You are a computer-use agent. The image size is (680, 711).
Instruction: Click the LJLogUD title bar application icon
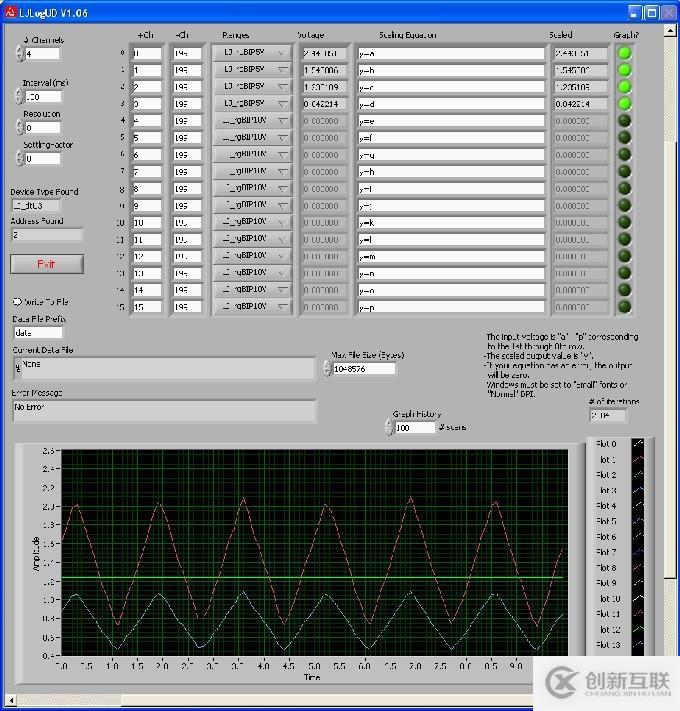coord(12,11)
